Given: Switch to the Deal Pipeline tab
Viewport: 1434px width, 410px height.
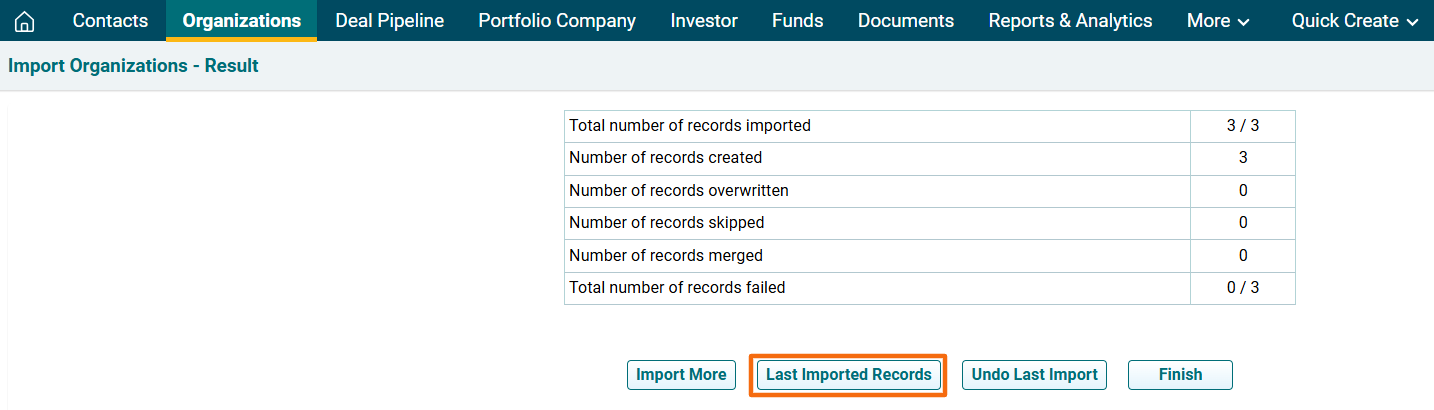Looking at the screenshot, I should tap(389, 21).
